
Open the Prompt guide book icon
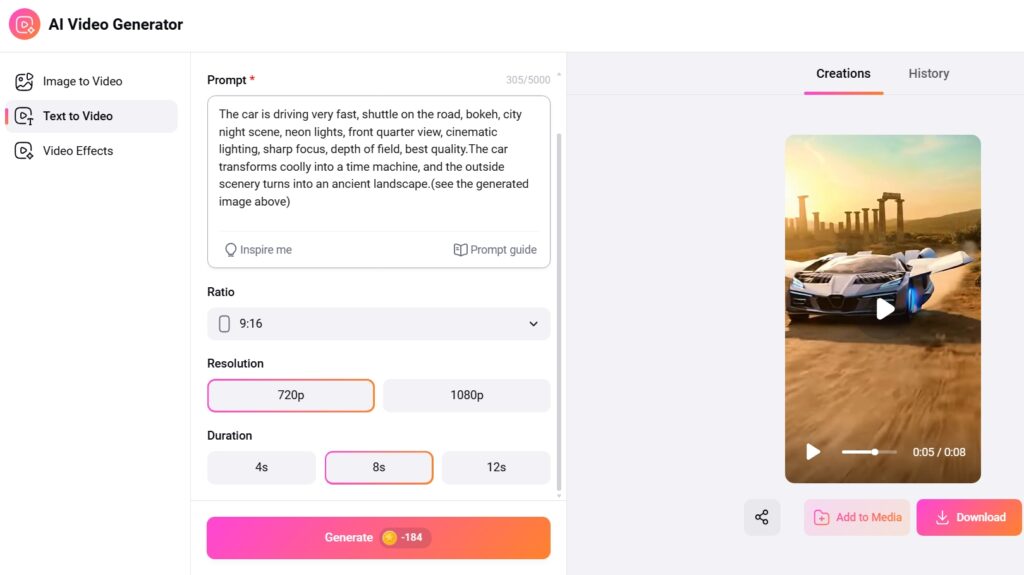[460, 250]
